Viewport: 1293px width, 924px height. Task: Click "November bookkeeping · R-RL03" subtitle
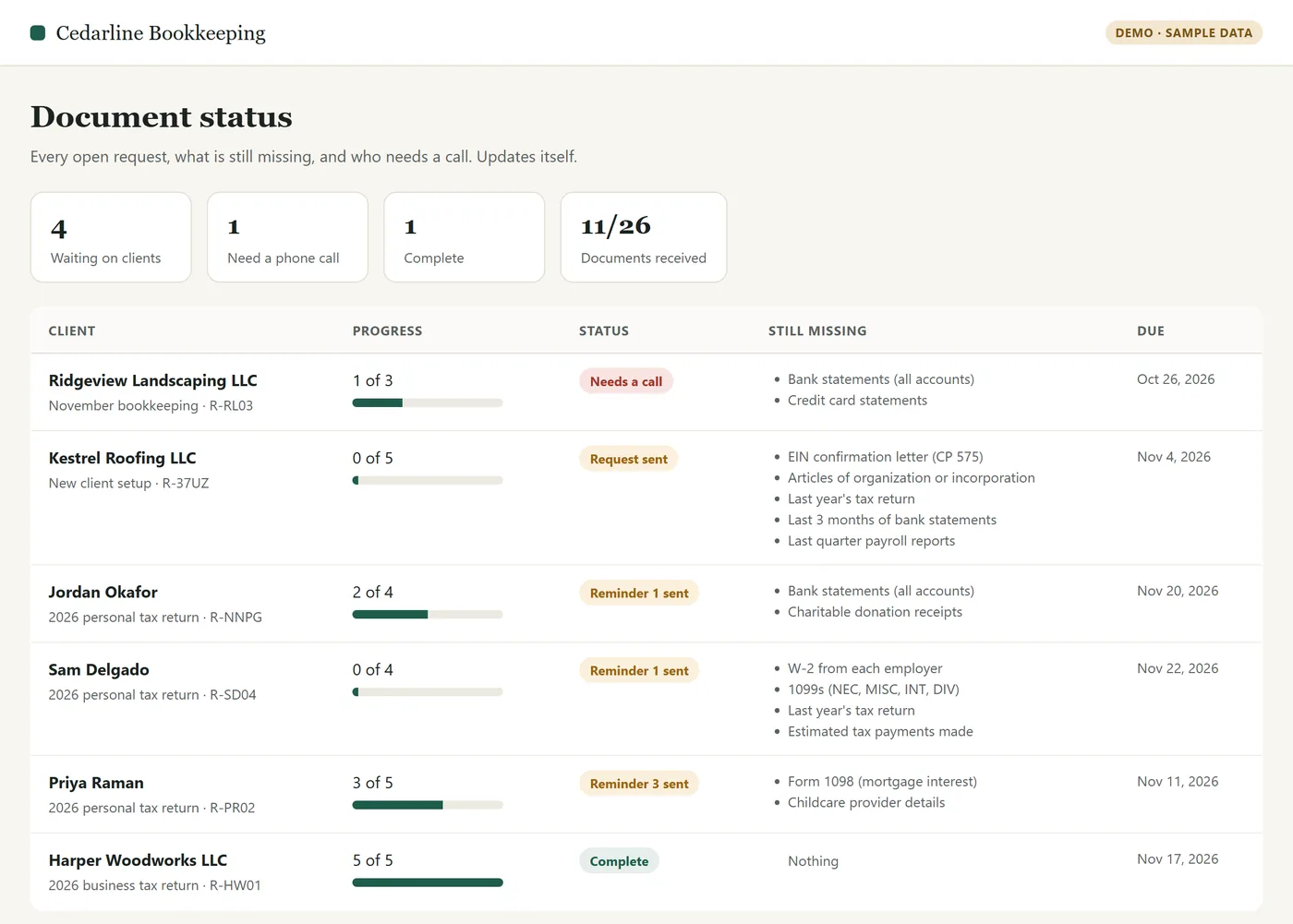(x=151, y=406)
